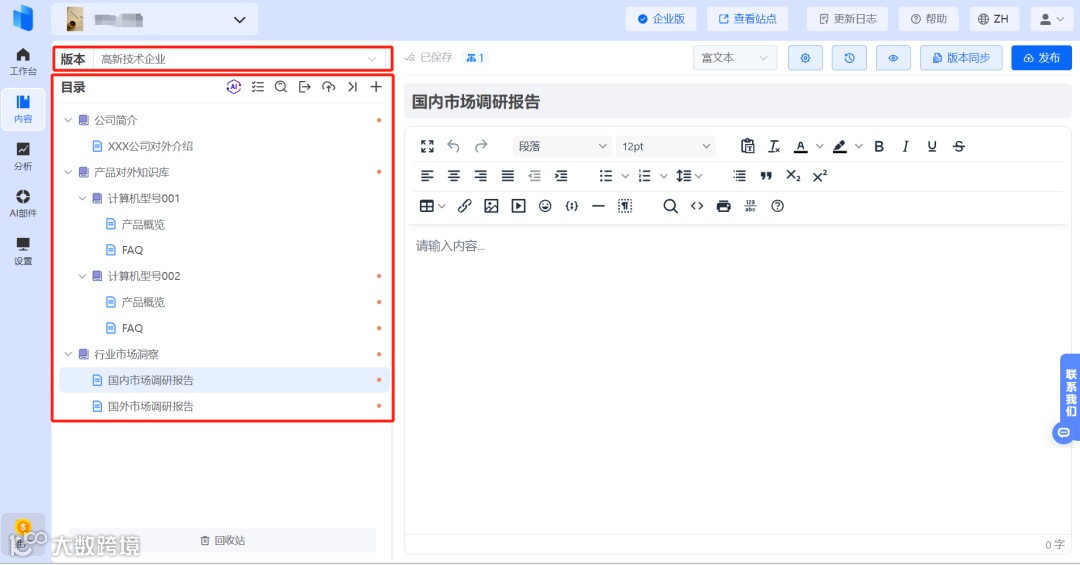Open the emoji picker
This screenshot has width=1080, height=565.
pyautogui.click(x=545, y=206)
